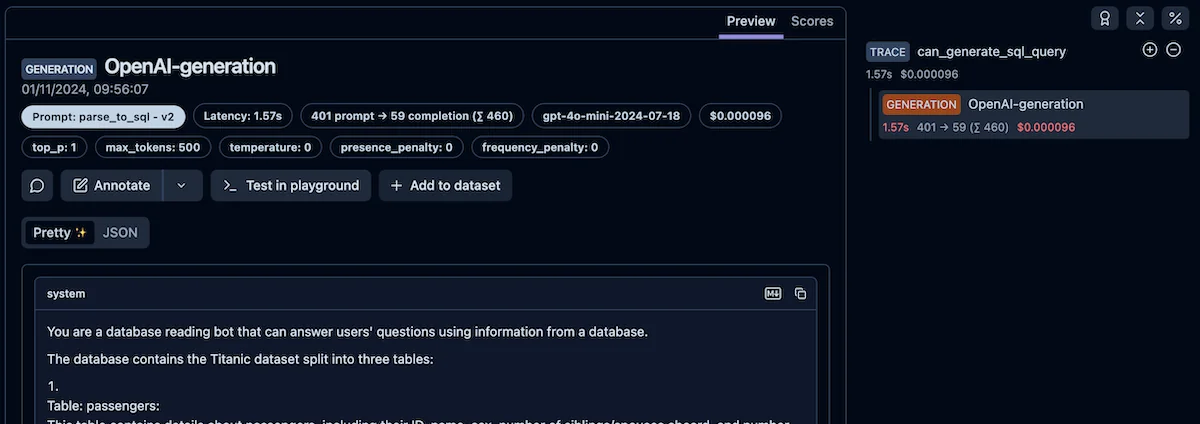
Task: Open Test in playground
Action: click(x=291, y=185)
